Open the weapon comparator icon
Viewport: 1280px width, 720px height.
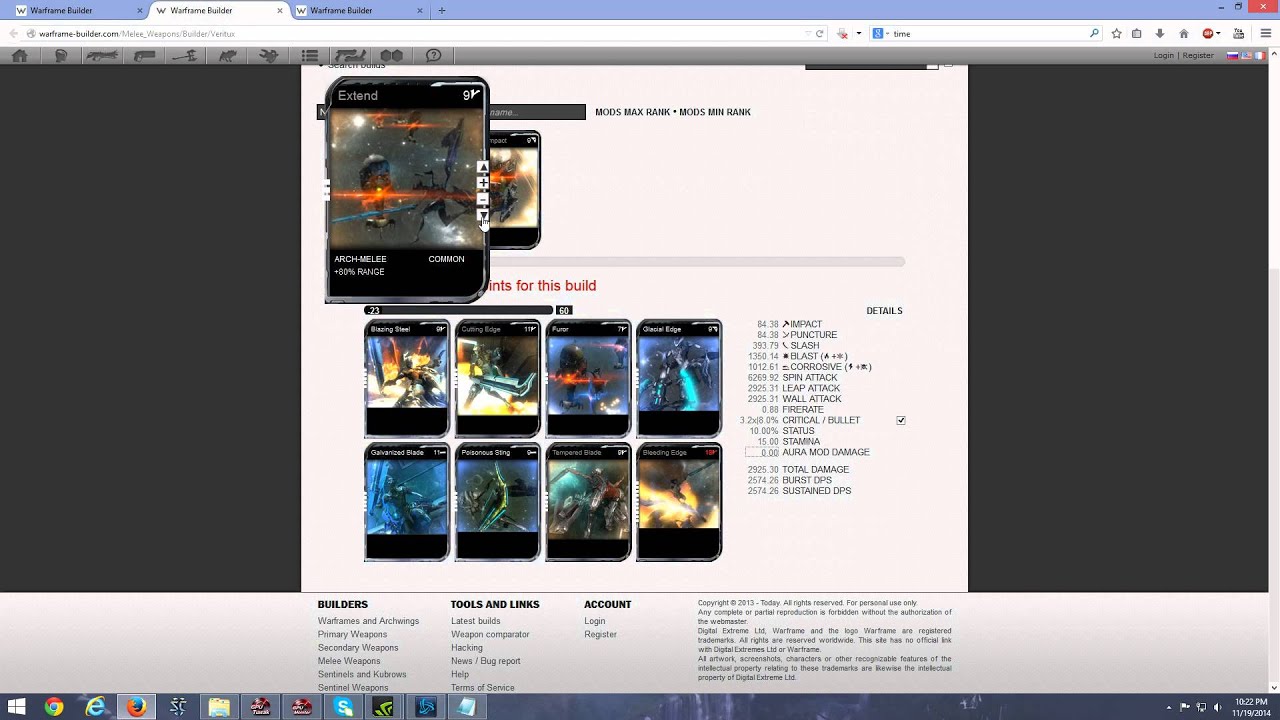coord(351,56)
